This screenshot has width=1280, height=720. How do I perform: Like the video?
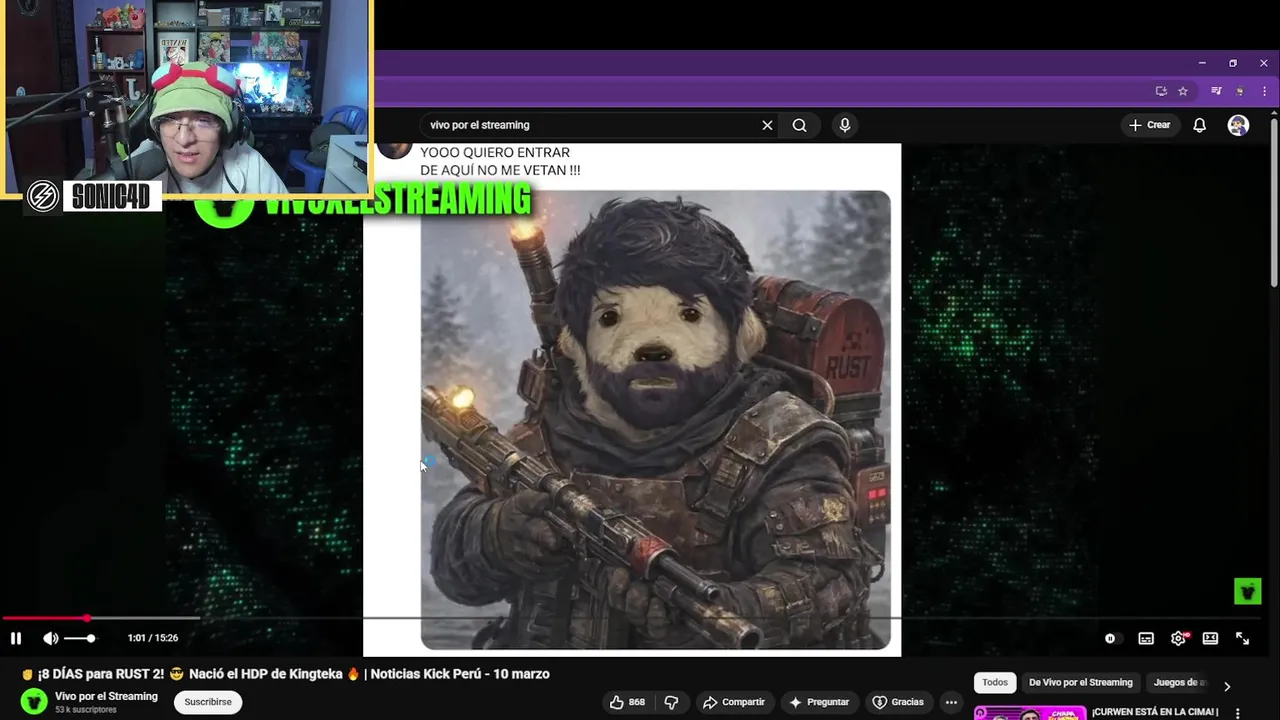(628, 702)
